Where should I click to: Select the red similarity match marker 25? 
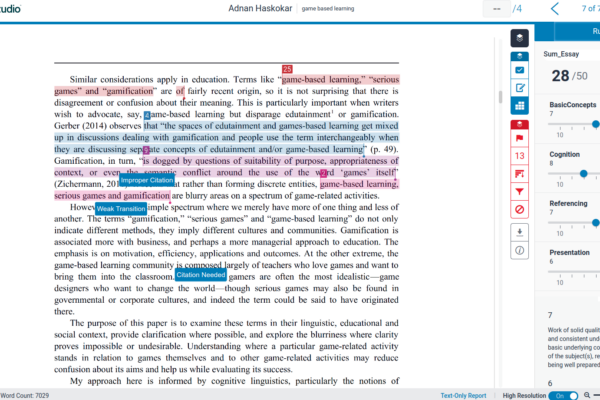pos(287,69)
